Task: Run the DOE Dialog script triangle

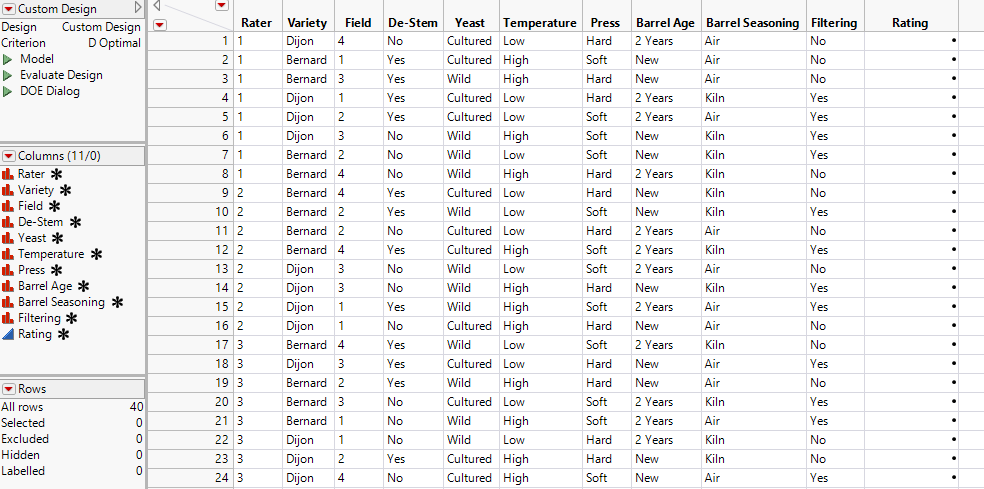Action: (8, 92)
